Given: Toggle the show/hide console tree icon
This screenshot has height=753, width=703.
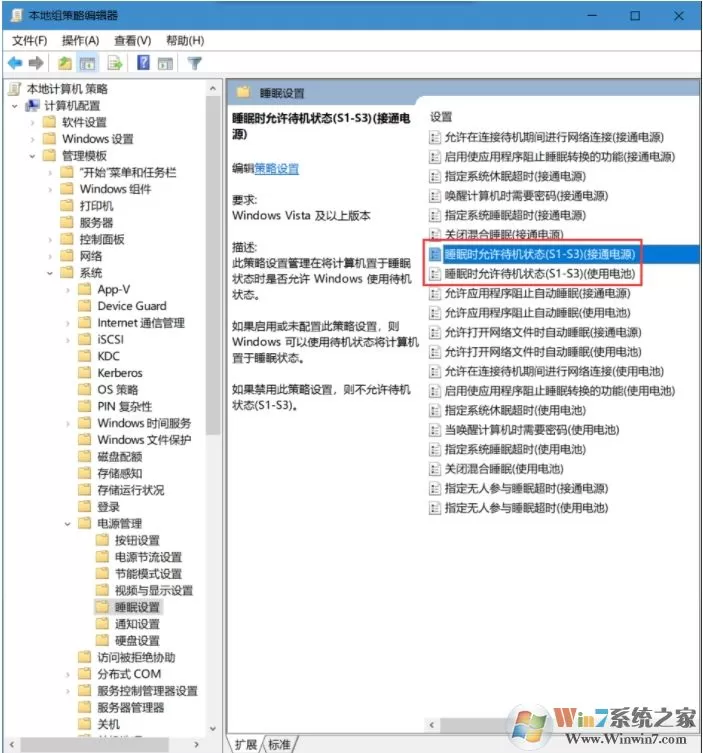Looking at the screenshot, I should pyautogui.click(x=87, y=63).
